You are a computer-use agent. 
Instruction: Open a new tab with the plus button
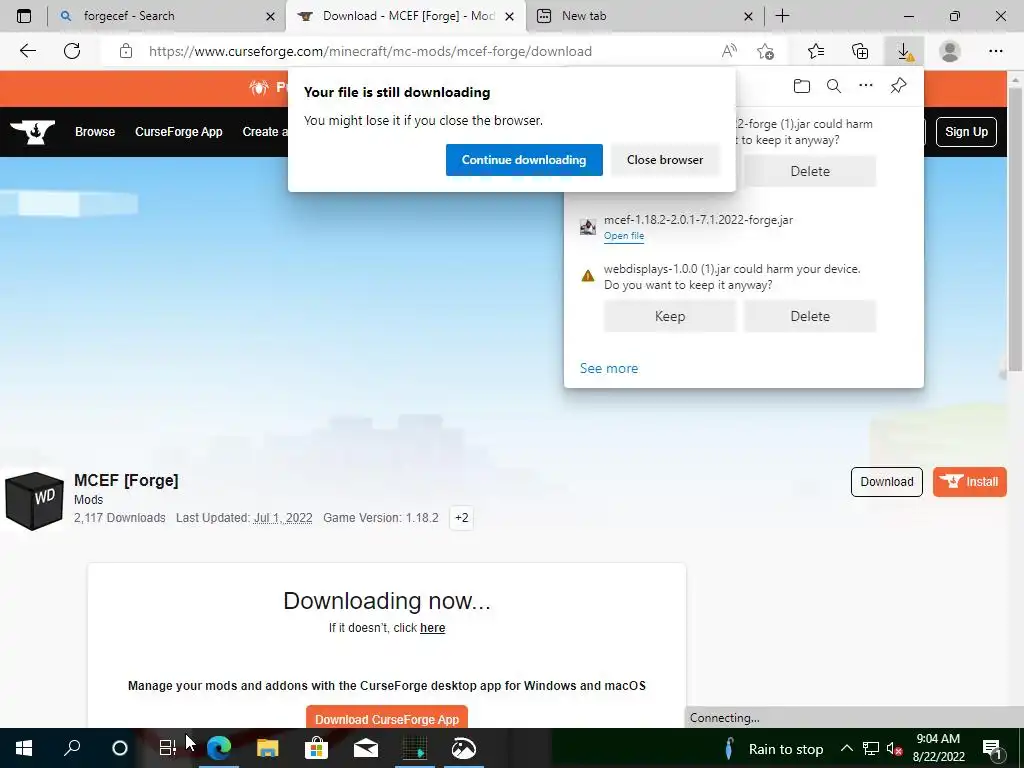pyautogui.click(x=782, y=16)
